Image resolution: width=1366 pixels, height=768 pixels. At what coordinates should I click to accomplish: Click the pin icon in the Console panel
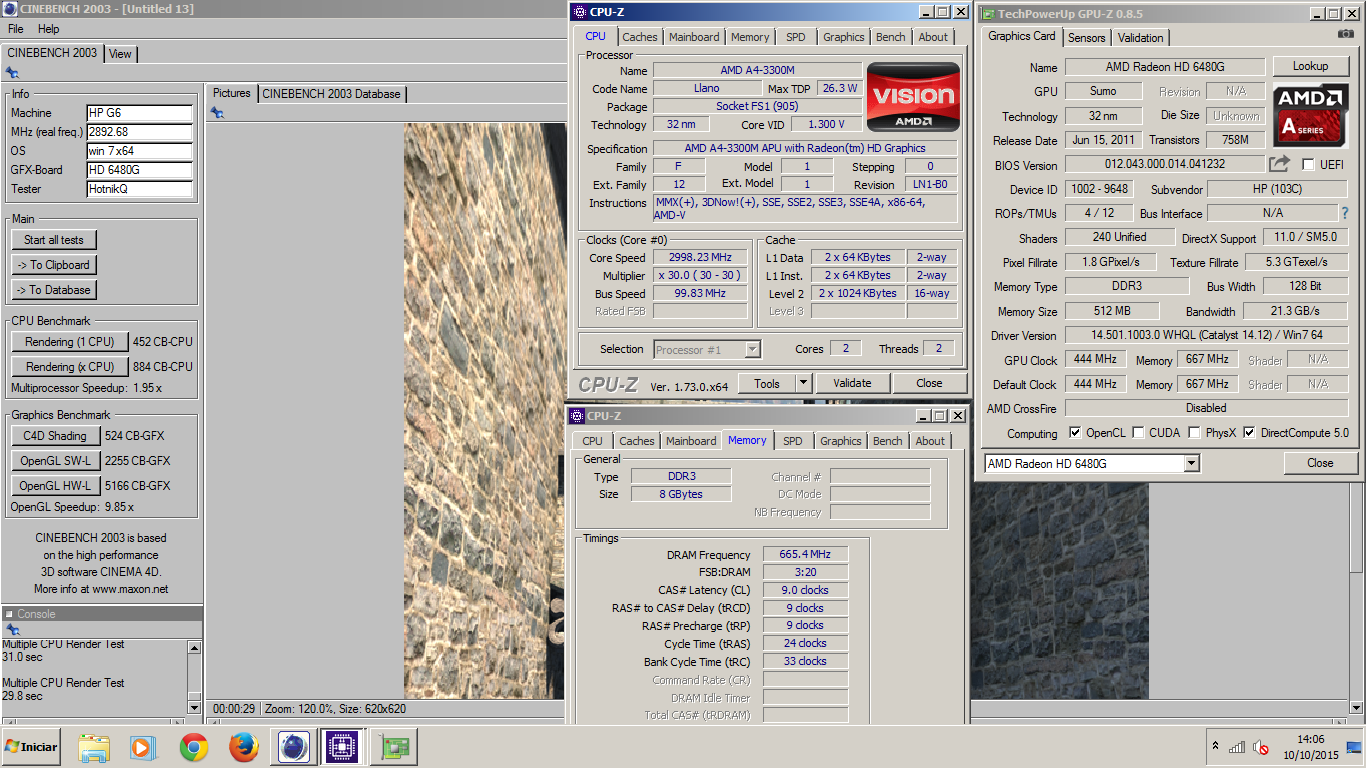tap(12, 630)
